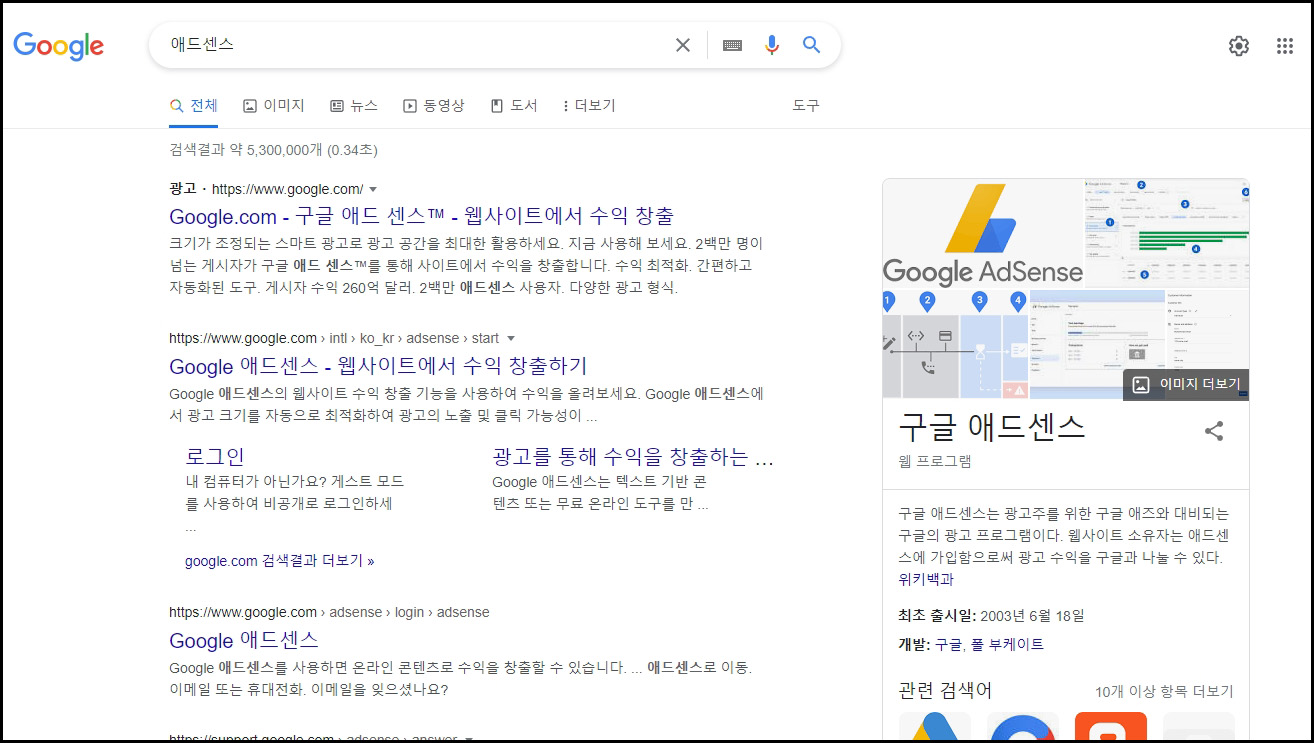Viewport: 1314px width, 743px height.
Task: Expand the ad URL dropdown arrow
Action: 373,189
